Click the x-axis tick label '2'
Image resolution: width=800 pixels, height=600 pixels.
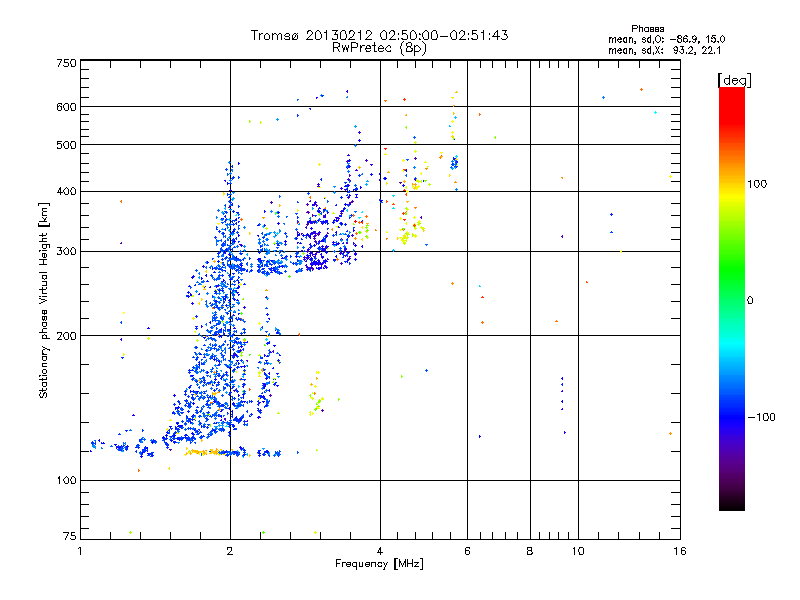pos(230,551)
